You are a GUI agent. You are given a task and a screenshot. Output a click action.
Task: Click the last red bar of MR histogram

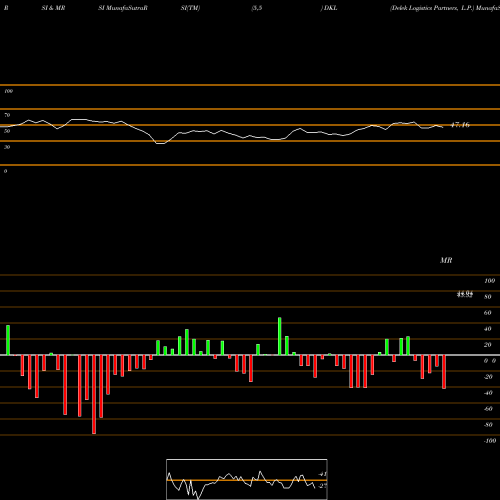click(444, 372)
